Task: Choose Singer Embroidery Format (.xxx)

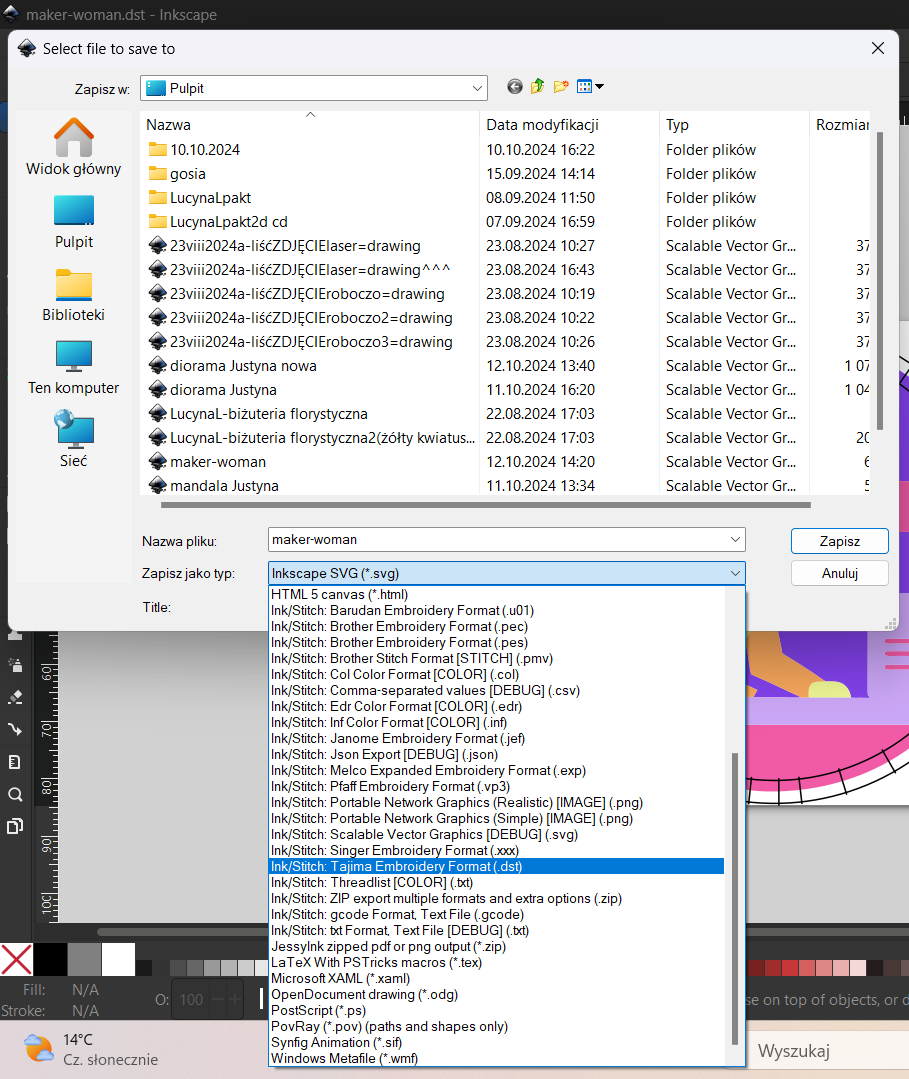Action: tap(496, 851)
